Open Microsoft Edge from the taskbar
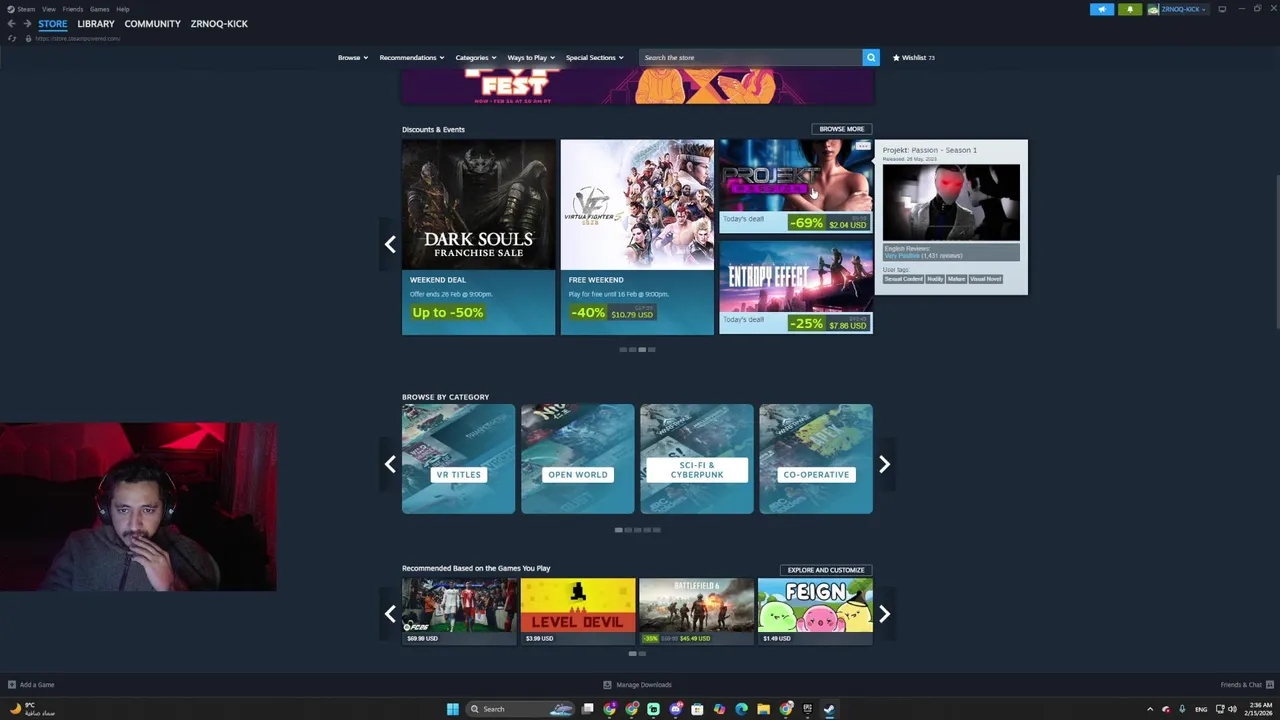This screenshot has width=1280, height=720. tap(741, 709)
